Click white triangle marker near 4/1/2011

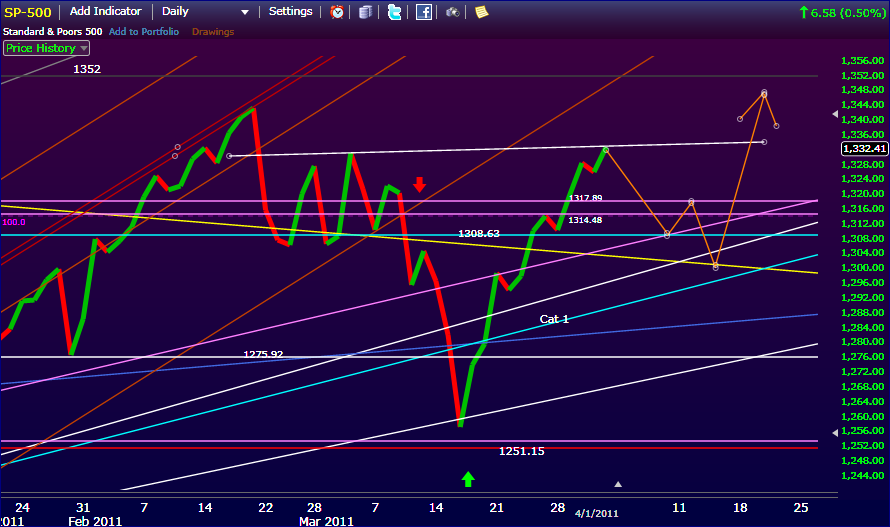tap(618, 484)
